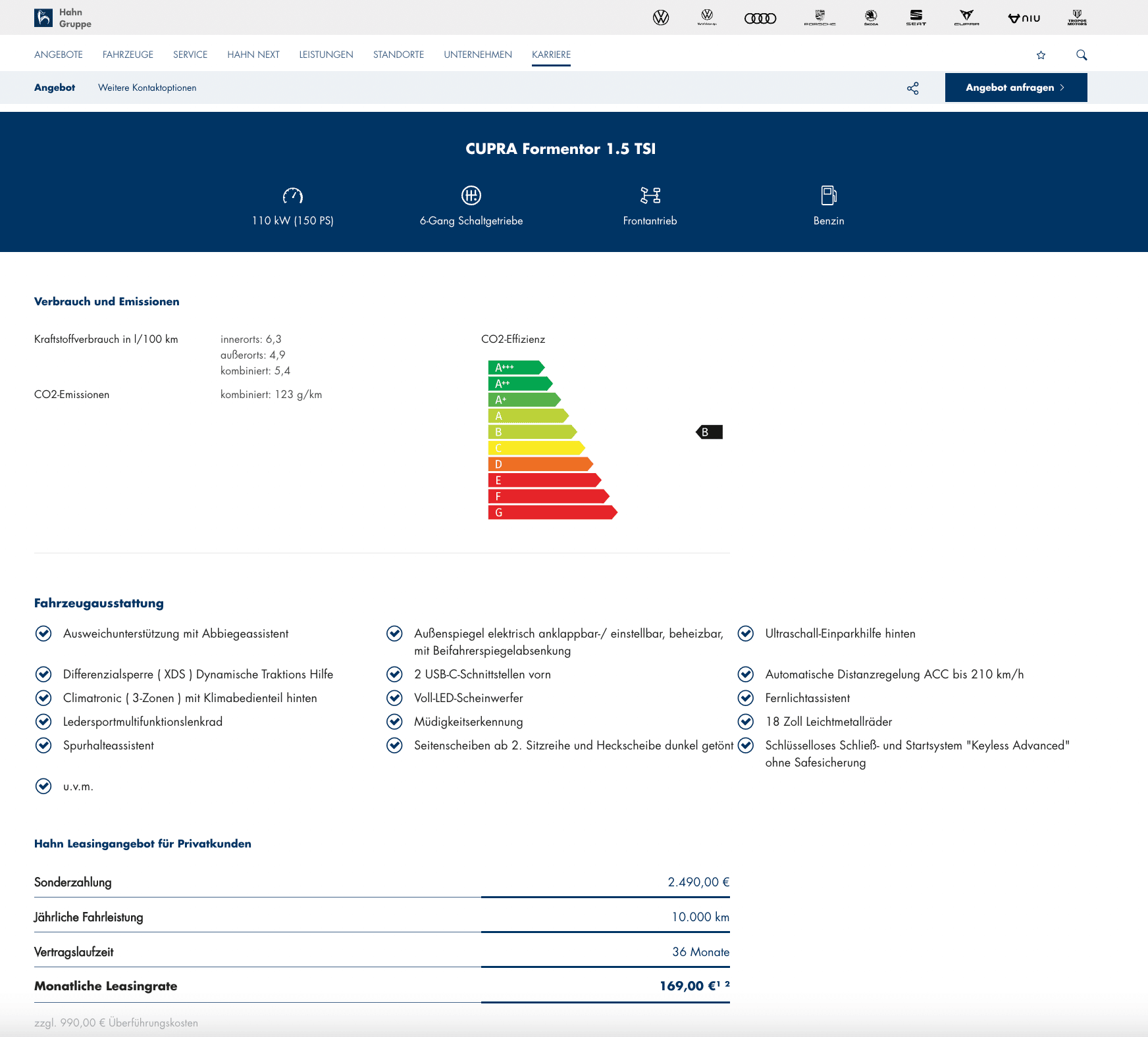Select the CUPRA brand logo

coord(966,18)
